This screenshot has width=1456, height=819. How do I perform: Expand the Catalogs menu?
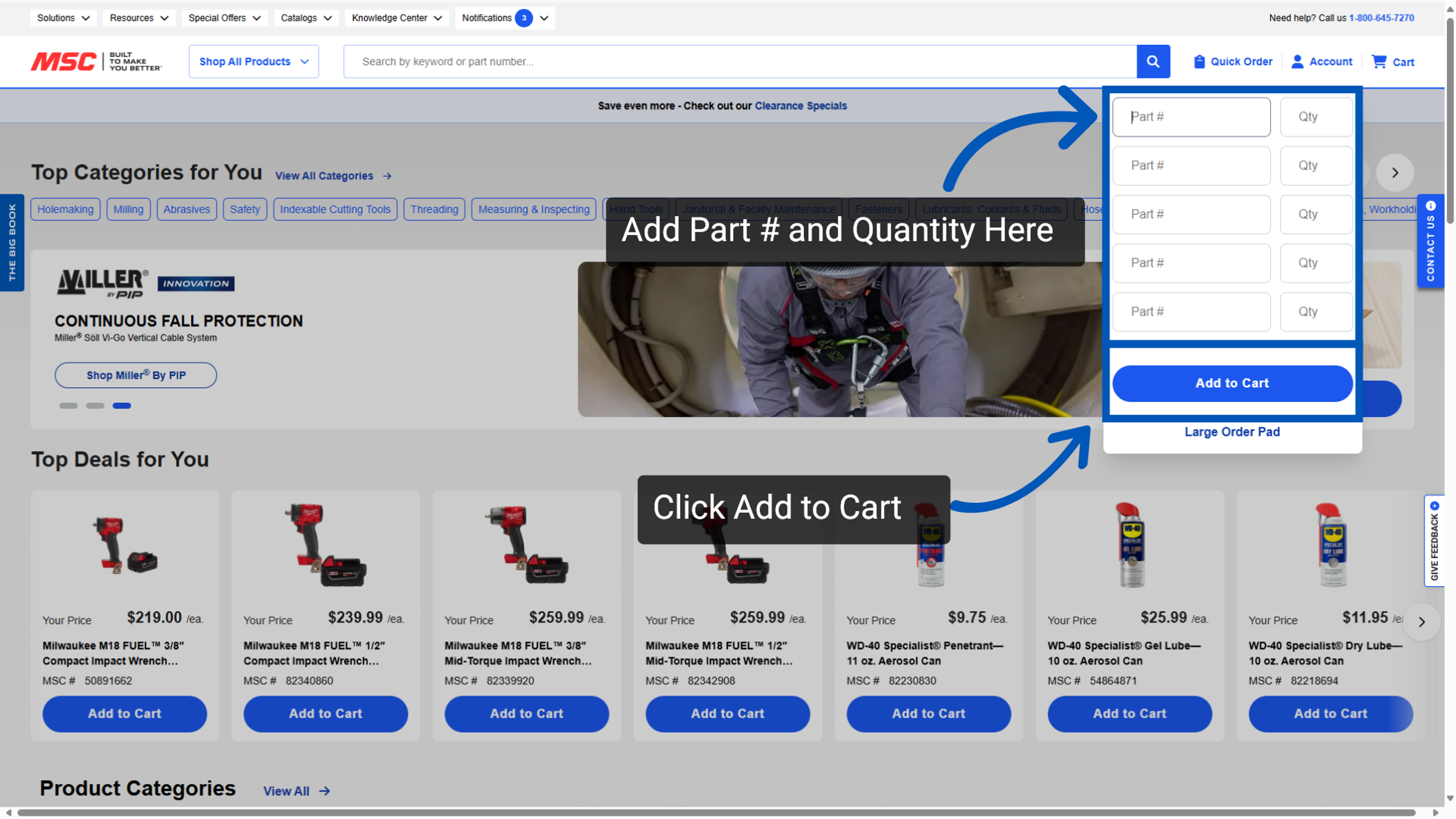(306, 18)
